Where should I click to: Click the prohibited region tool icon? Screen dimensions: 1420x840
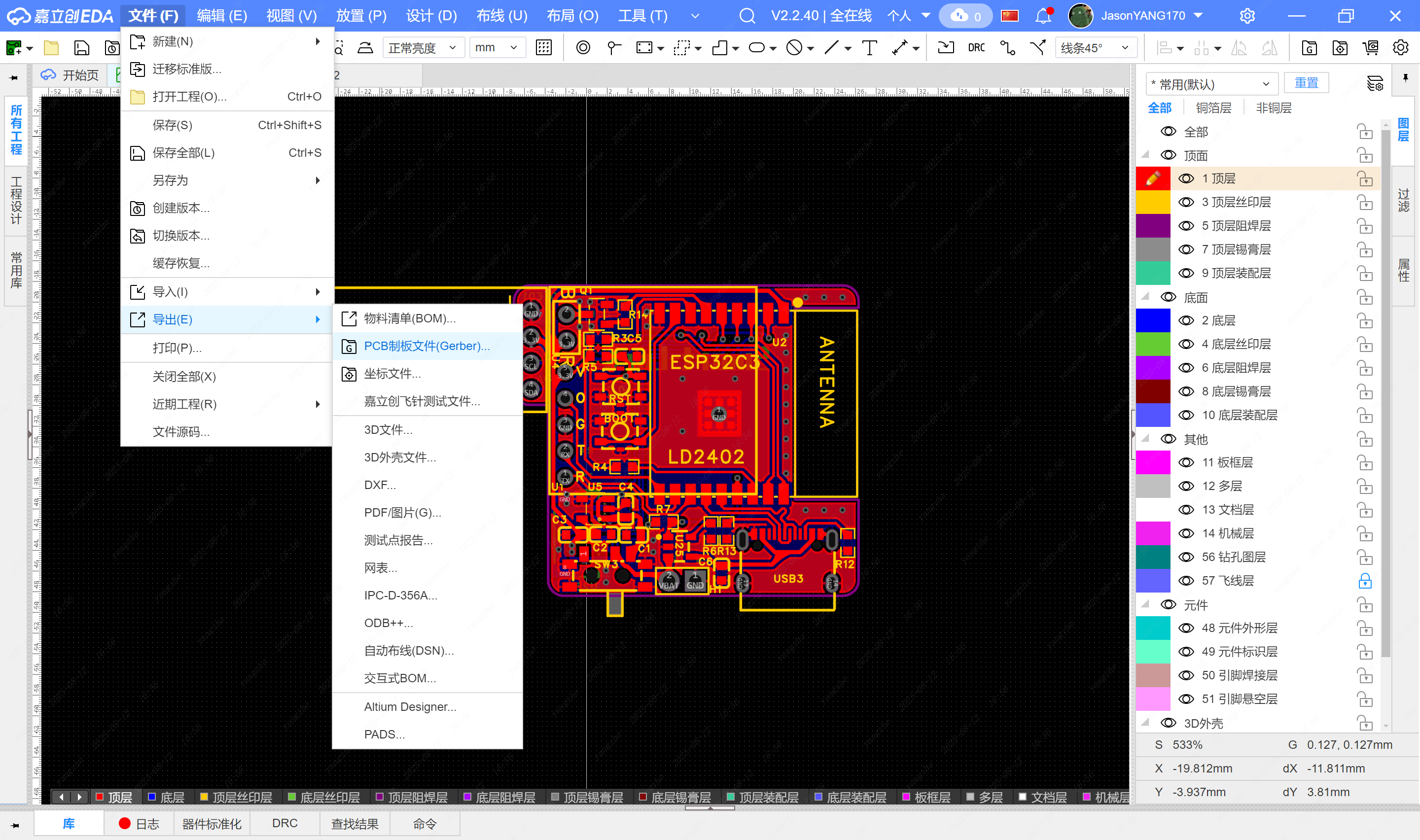[794, 48]
